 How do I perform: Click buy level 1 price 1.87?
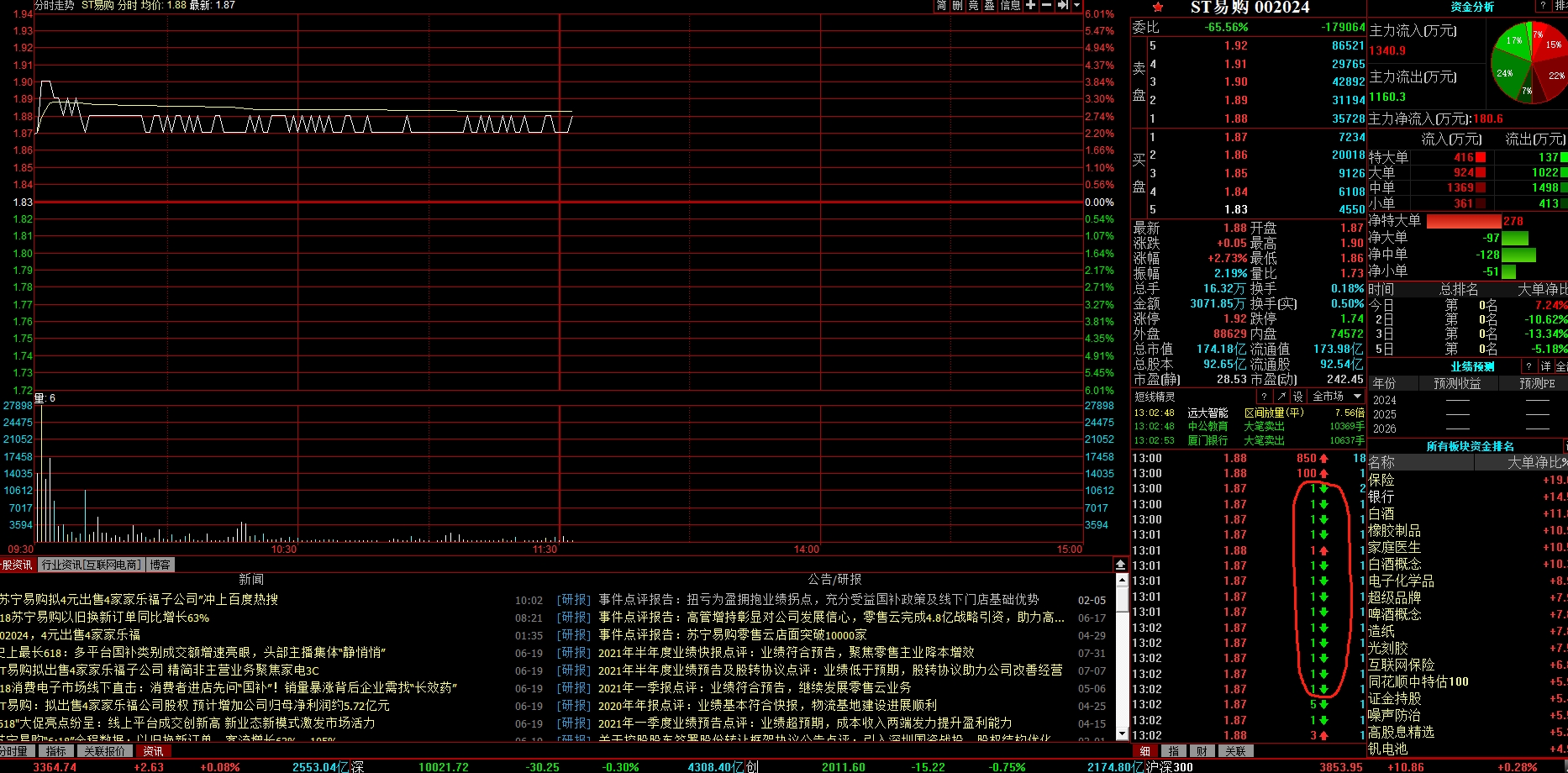1235,137
